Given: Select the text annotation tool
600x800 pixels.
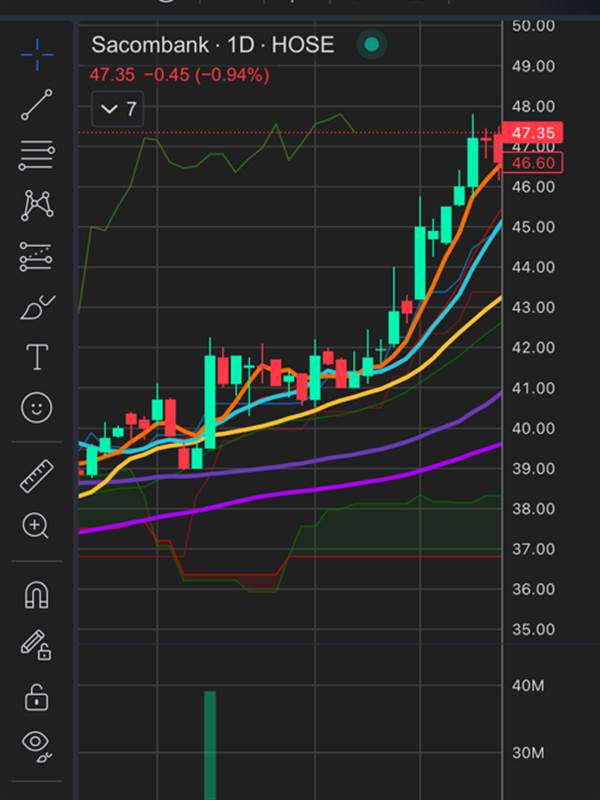Looking at the screenshot, I should point(37,357).
